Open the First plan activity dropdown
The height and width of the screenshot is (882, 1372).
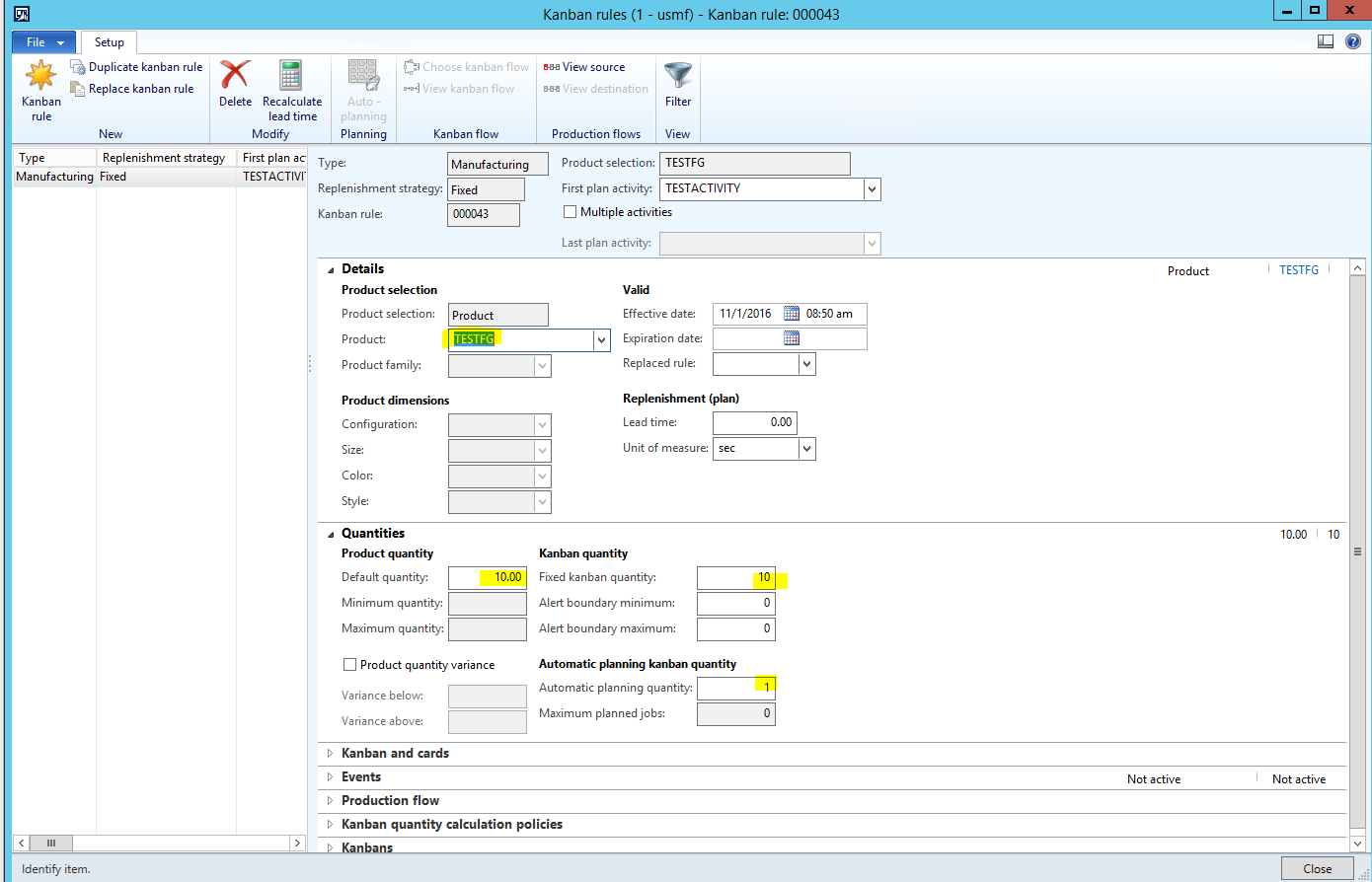point(872,188)
